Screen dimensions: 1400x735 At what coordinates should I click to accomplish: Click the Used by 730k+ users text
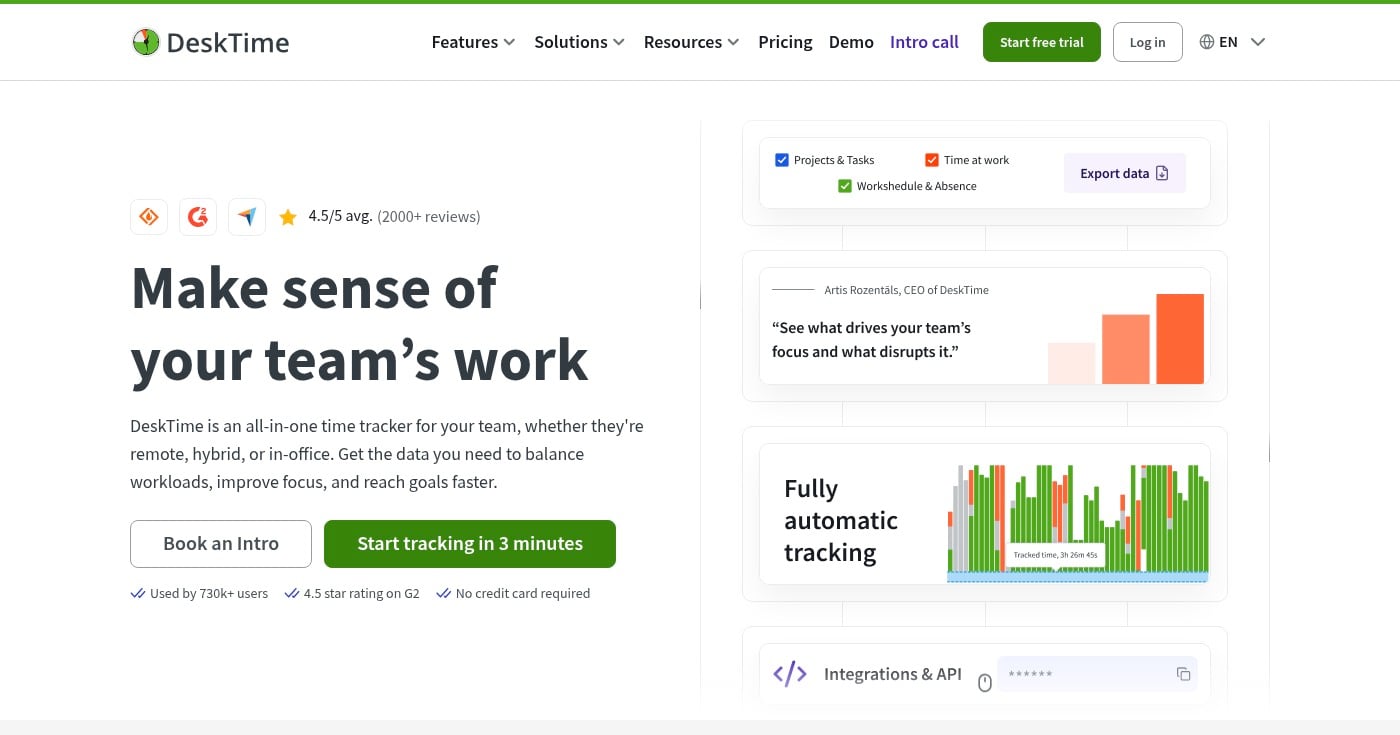coord(209,593)
